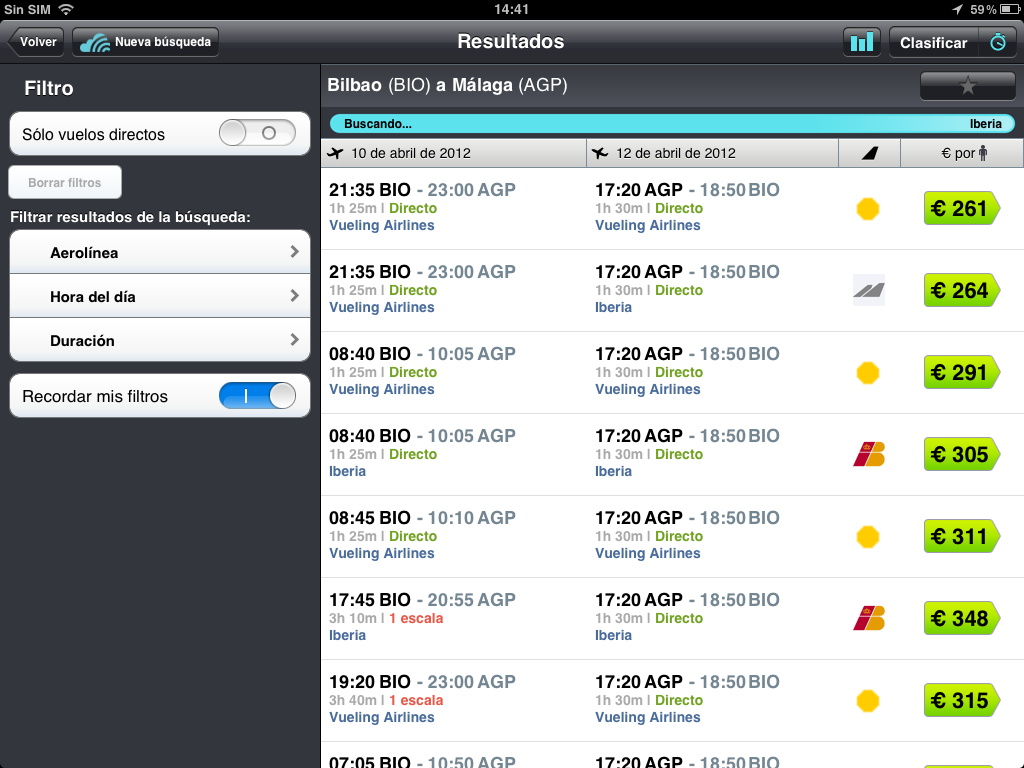Expand the Duración filter
The width and height of the screenshot is (1024, 768).
pyautogui.click(x=160, y=340)
